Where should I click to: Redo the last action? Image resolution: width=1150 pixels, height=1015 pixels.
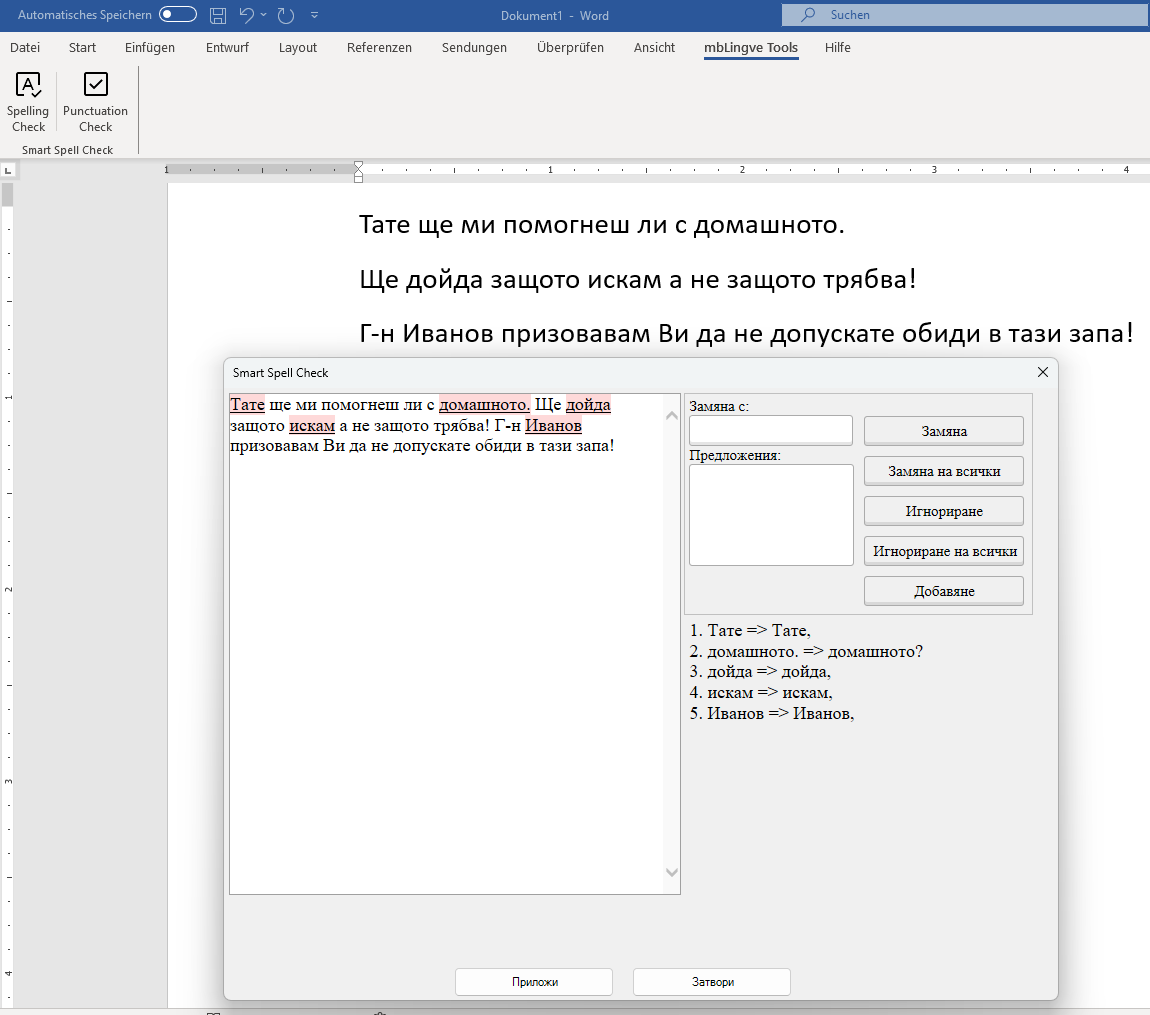[x=286, y=15]
